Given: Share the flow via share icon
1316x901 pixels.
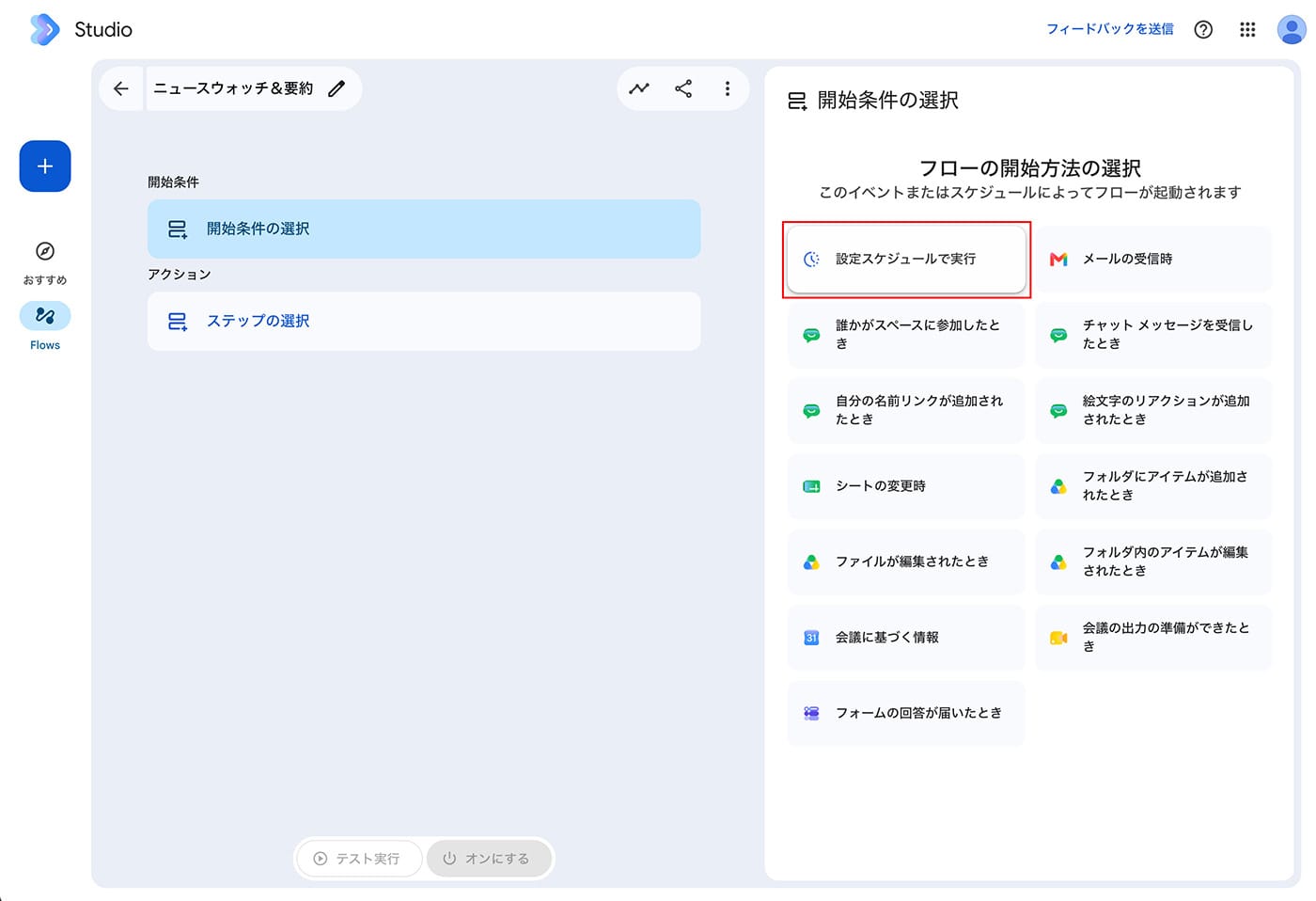Looking at the screenshot, I should click(683, 88).
